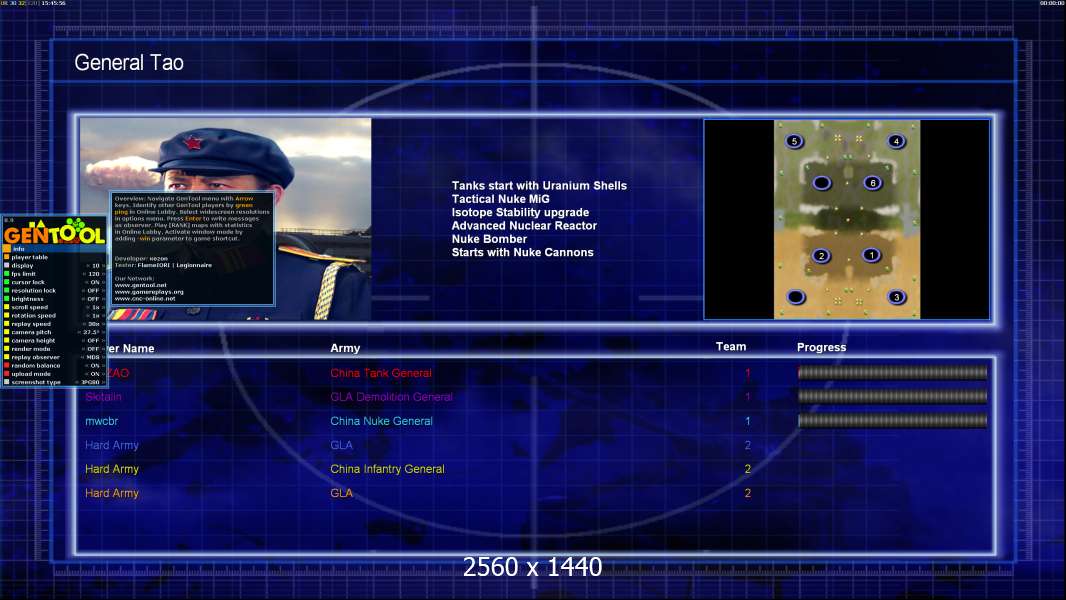Open the www.gentool.net link
Screen dimensions: 1066x600
141,285
